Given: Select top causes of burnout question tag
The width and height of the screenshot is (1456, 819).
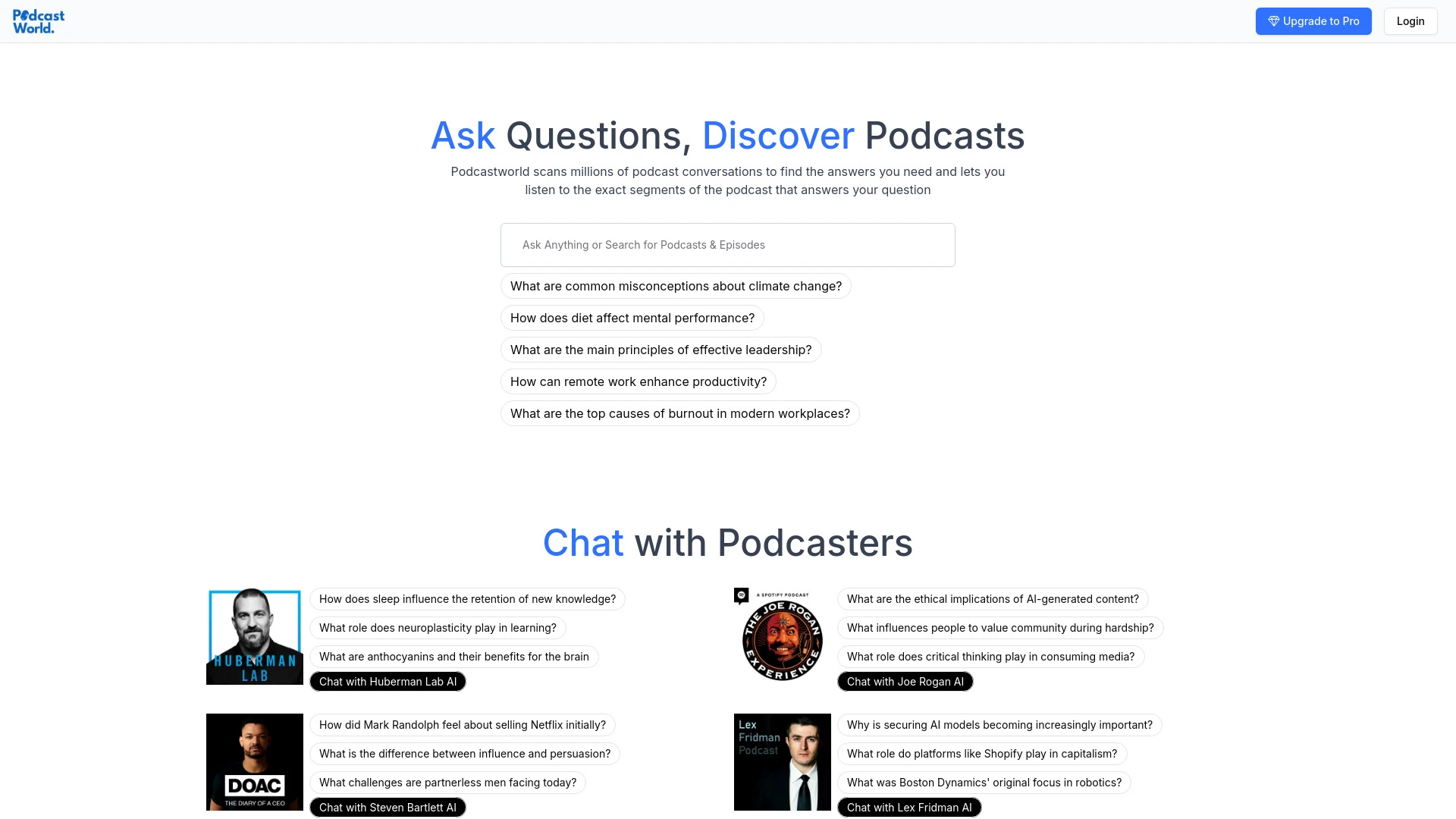Looking at the screenshot, I should [x=680, y=413].
